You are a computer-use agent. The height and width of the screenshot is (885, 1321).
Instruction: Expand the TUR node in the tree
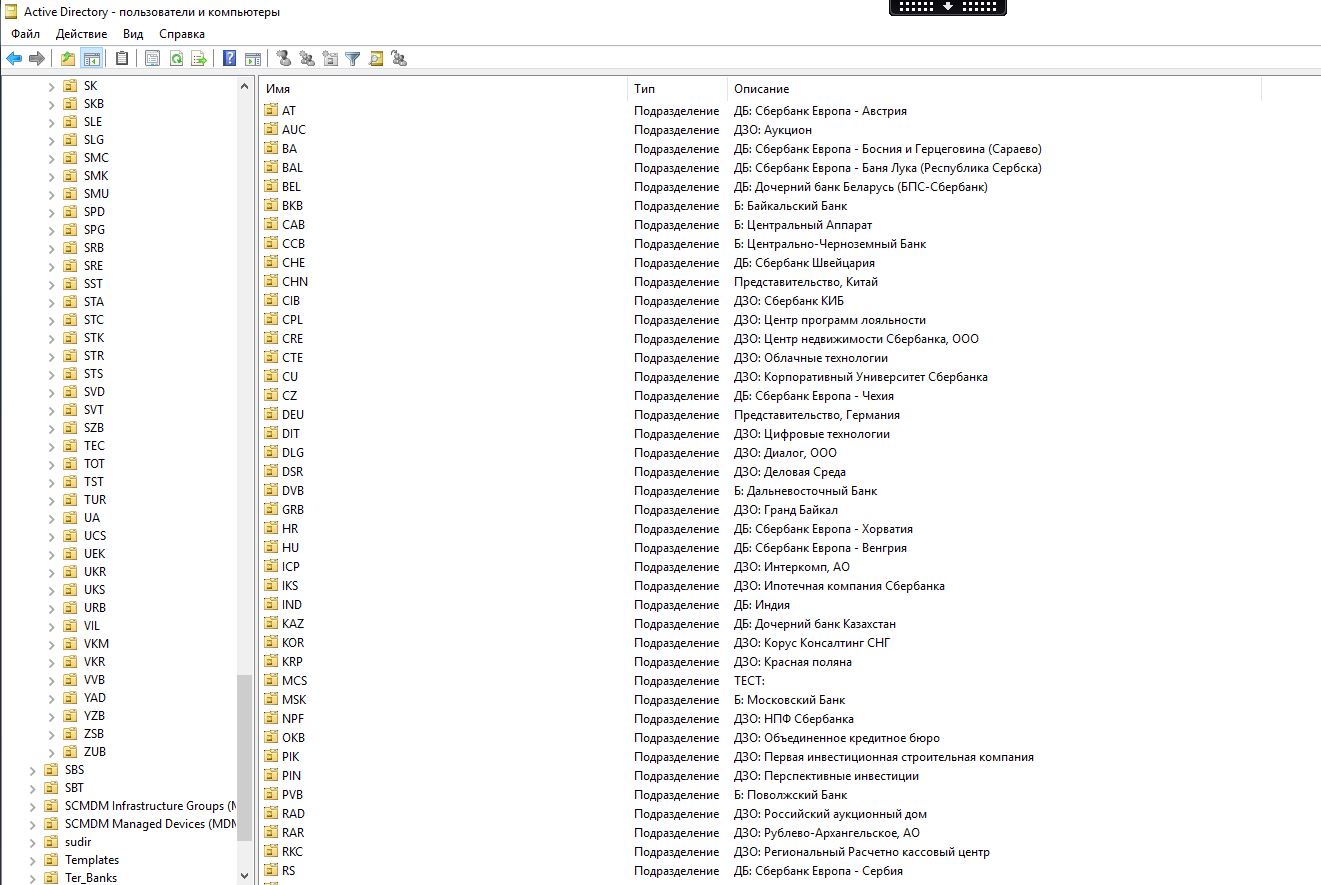pyautogui.click(x=52, y=500)
